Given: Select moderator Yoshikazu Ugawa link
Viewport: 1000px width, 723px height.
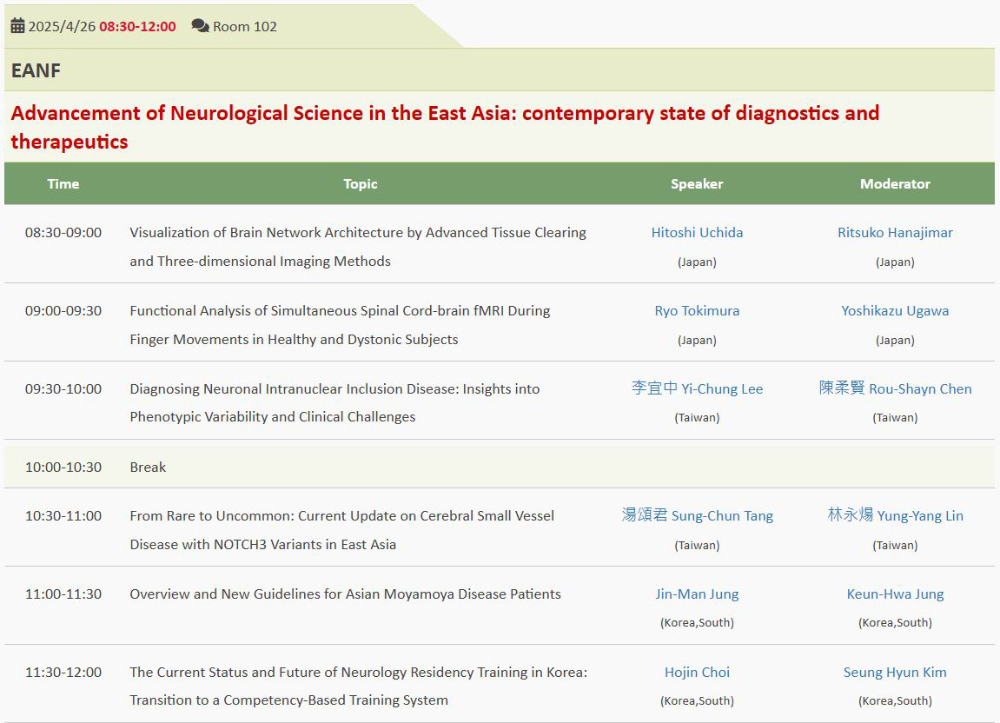Looking at the screenshot, I should point(895,310).
